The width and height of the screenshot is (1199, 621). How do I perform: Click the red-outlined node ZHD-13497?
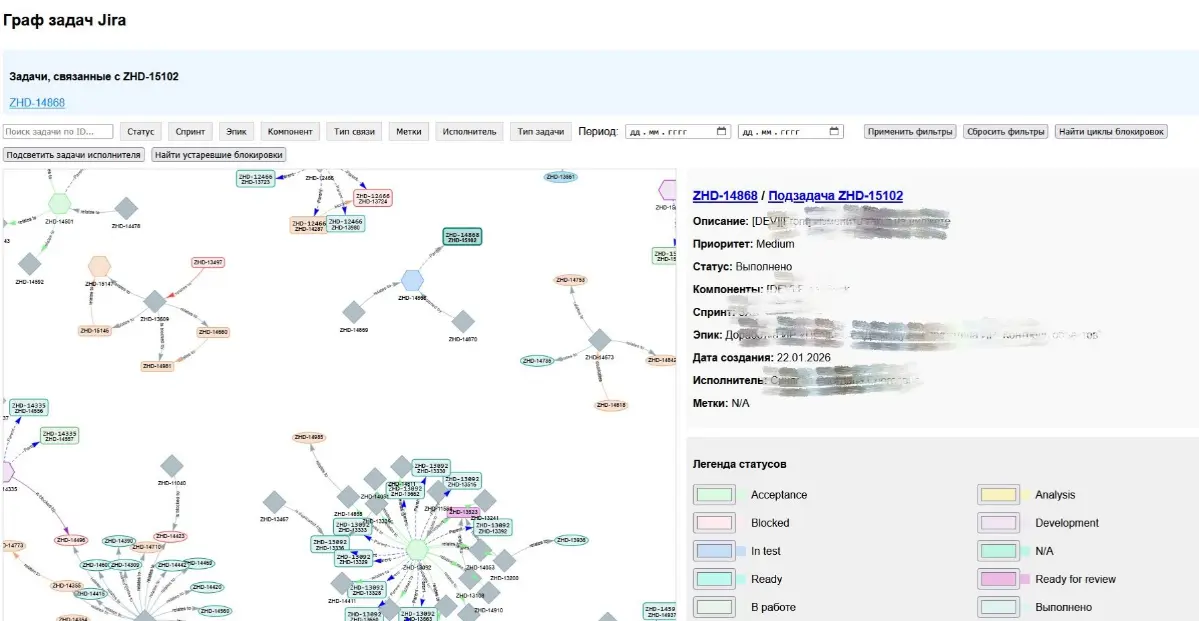coord(207,263)
